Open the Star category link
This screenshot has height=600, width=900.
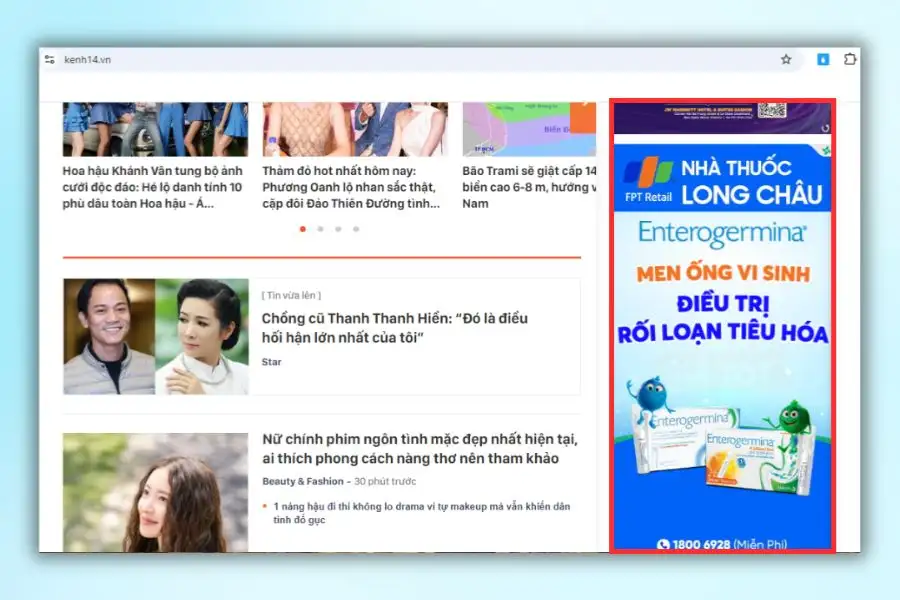click(271, 362)
